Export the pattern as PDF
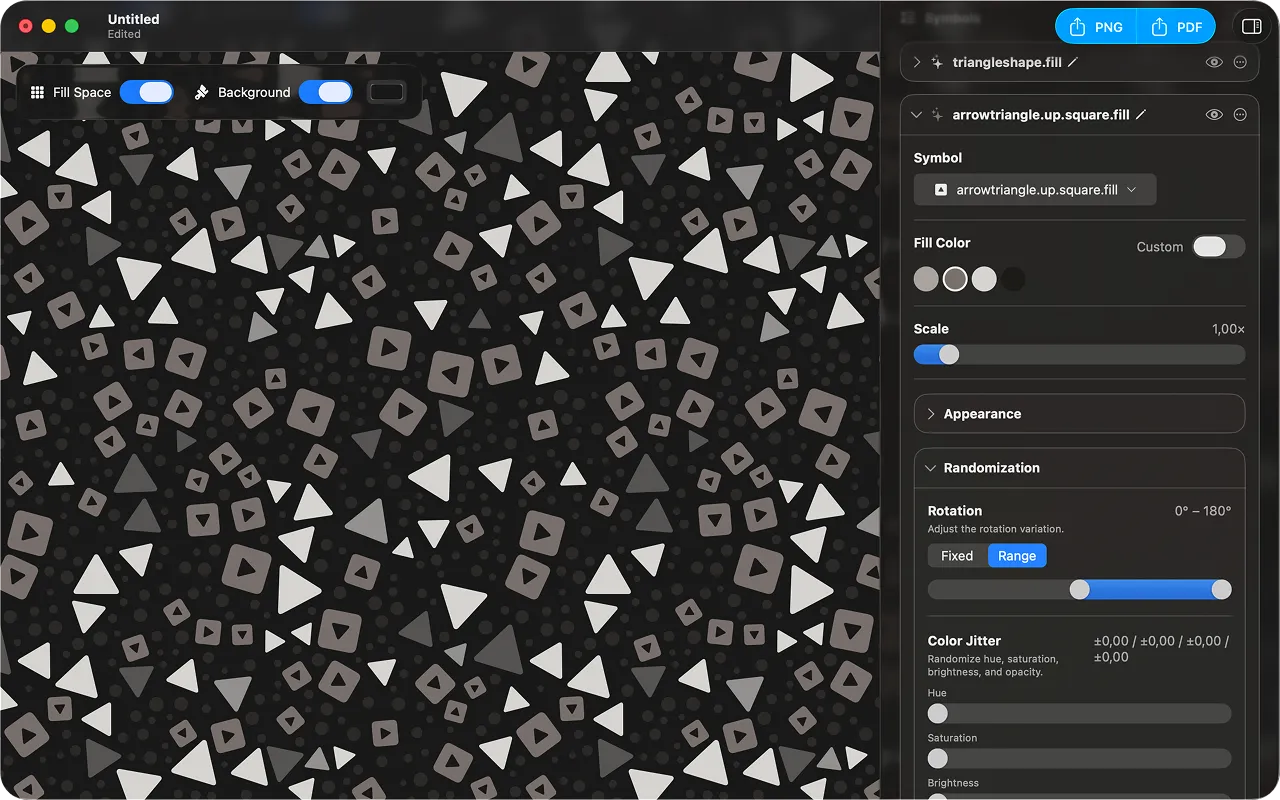The image size is (1280, 800). point(1176,27)
